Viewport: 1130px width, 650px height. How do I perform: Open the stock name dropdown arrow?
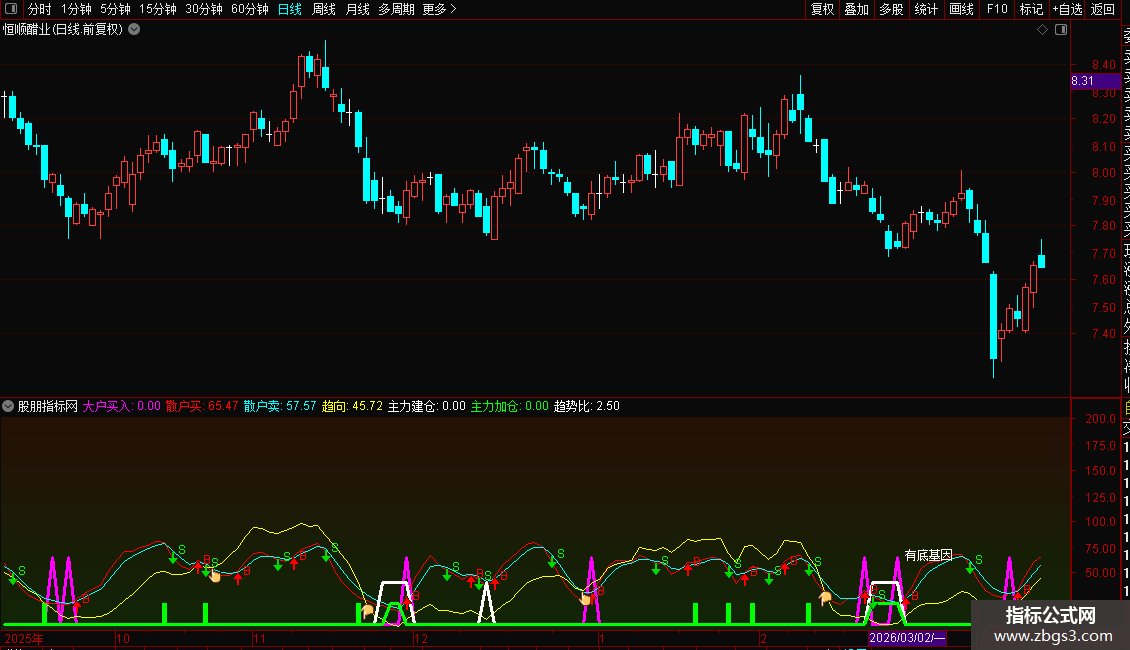pos(134,30)
